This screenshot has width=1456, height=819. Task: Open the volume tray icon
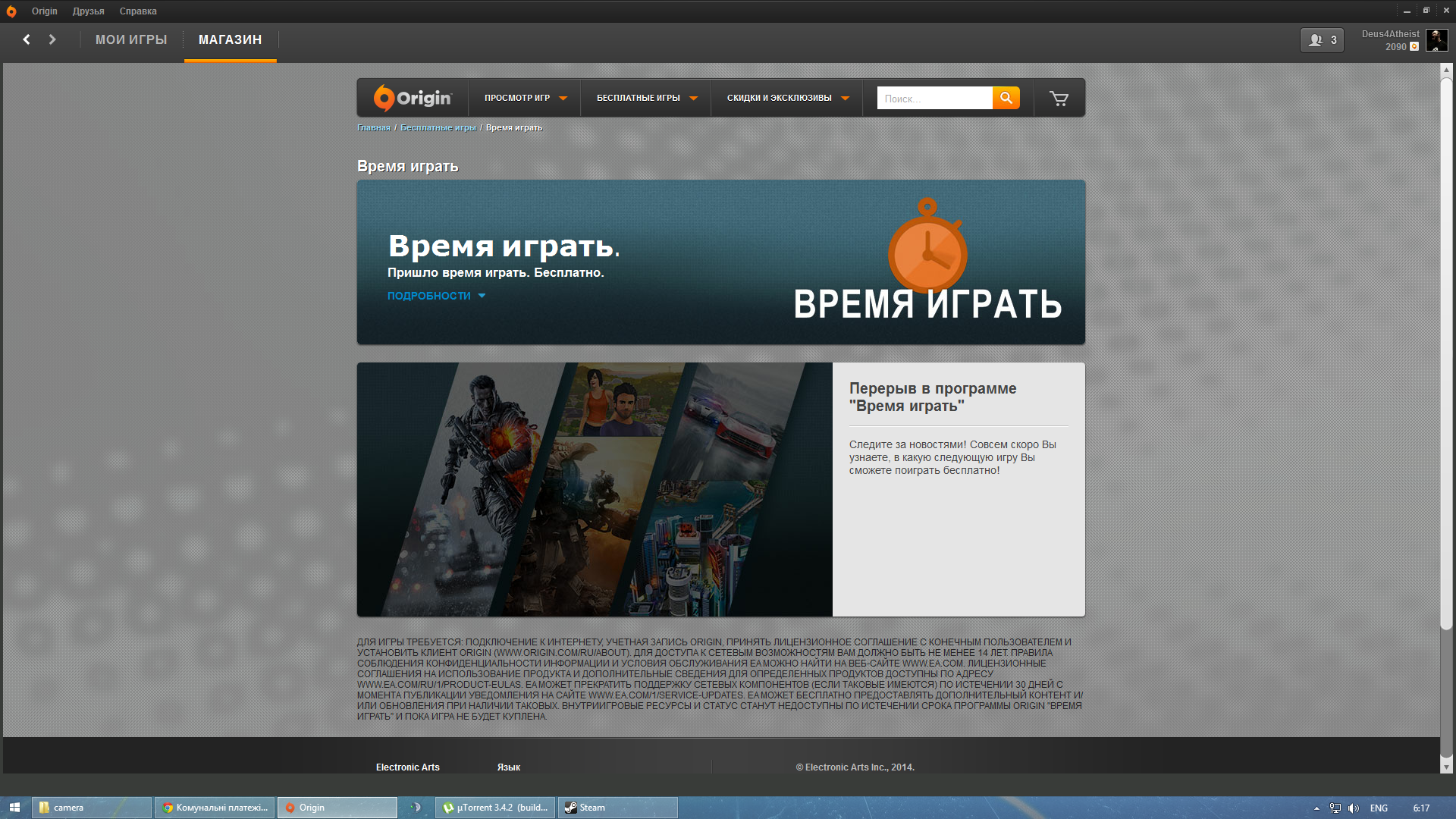point(1354,808)
